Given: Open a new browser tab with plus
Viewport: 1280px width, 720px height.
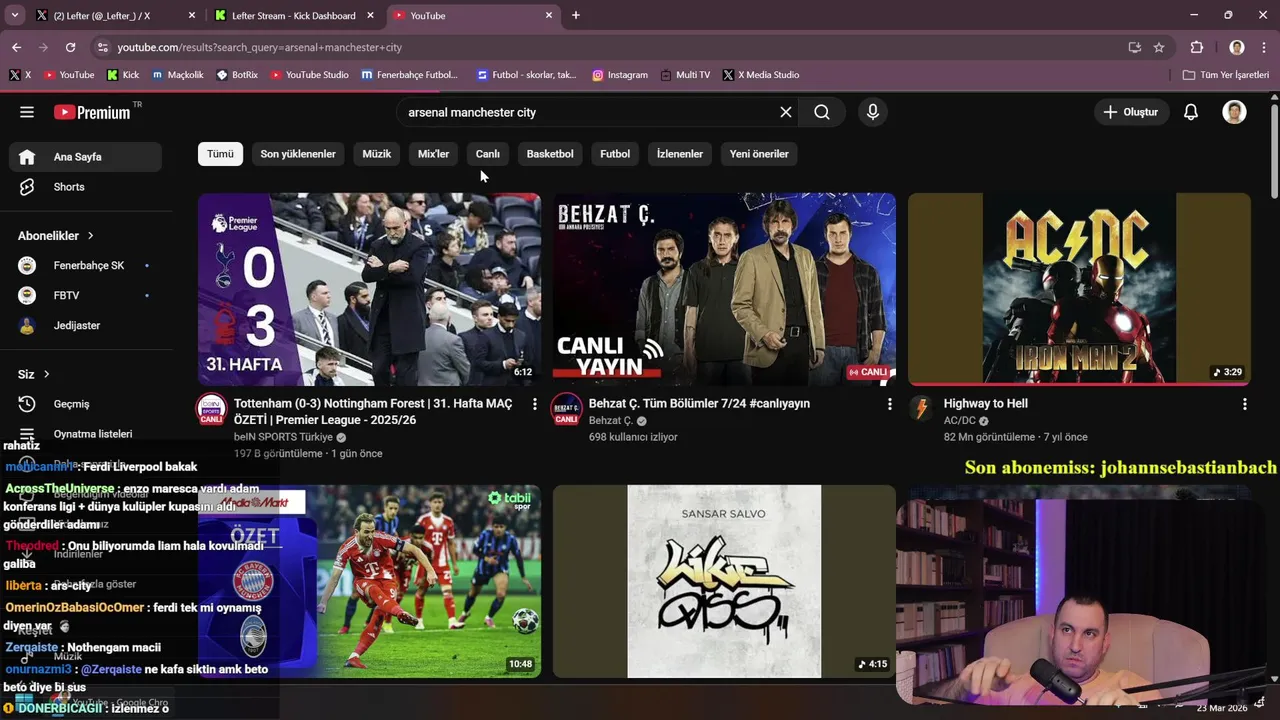Looking at the screenshot, I should pos(576,15).
